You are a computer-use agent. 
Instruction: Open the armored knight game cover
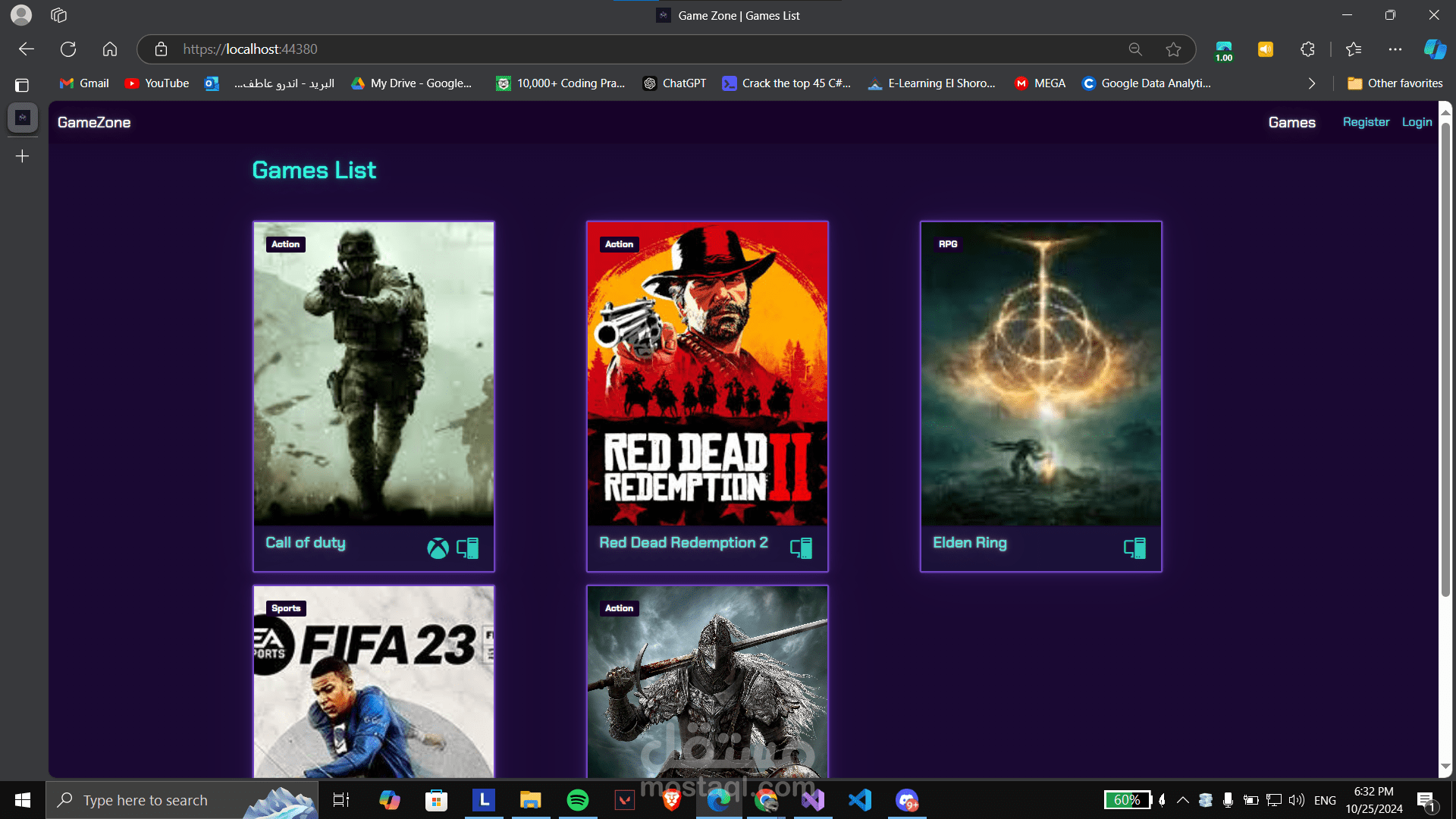pyautogui.click(x=708, y=682)
